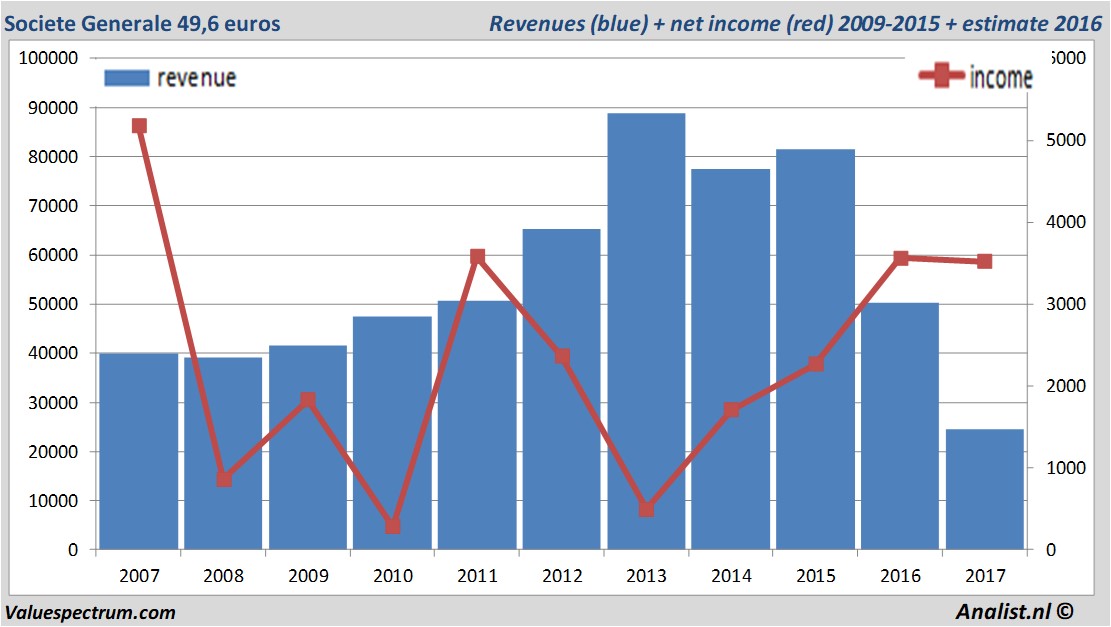Screen dimensions: 1111x627
Task: Click the 'income' legend label
Action: (1001, 77)
